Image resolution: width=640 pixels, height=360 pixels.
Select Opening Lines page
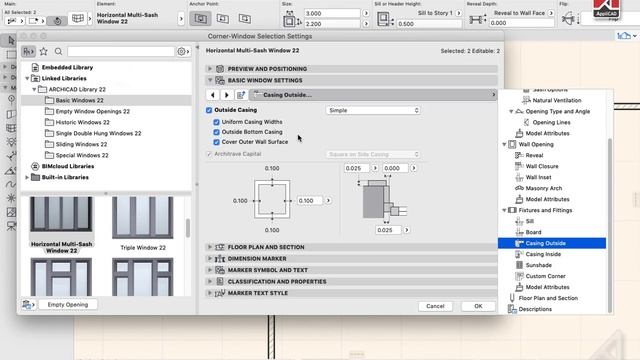pyautogui.click(x=551, y=122)
